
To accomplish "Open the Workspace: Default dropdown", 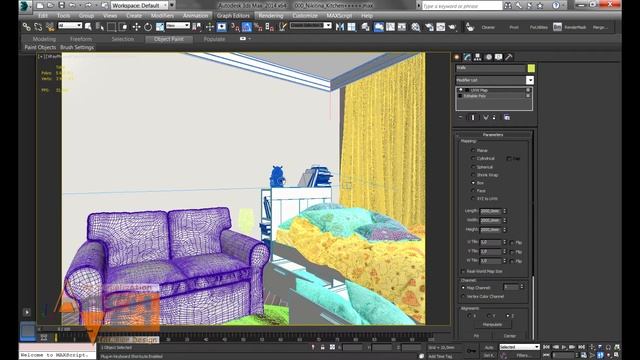I will (139, 5).
